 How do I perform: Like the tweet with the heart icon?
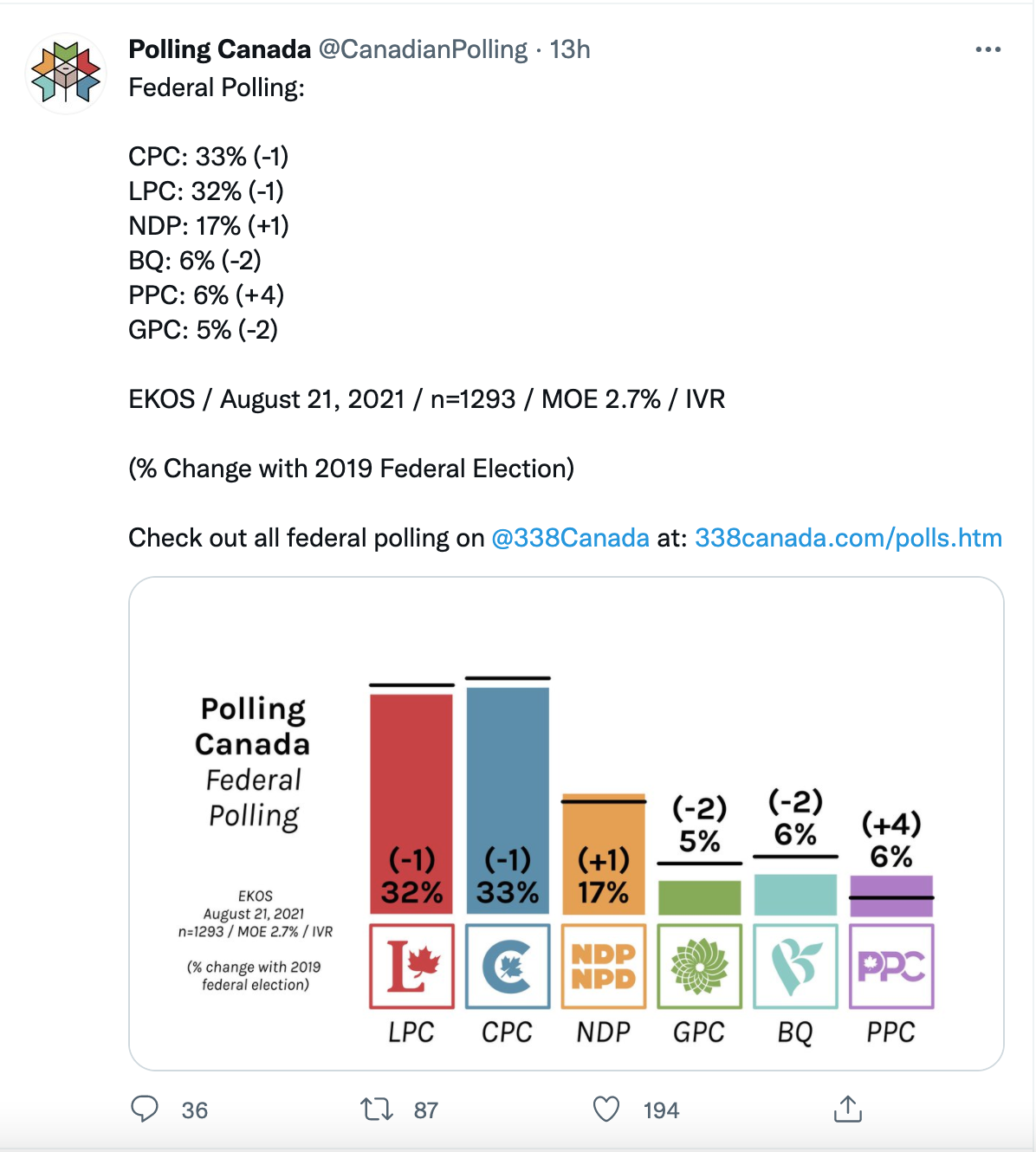point(606,1110)
